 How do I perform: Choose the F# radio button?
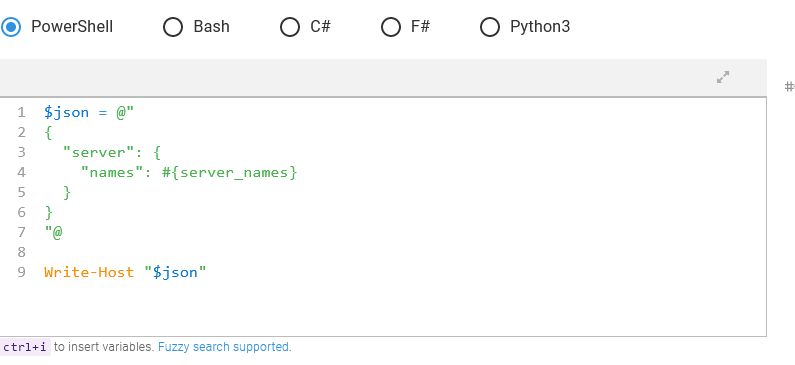point(391,27)
